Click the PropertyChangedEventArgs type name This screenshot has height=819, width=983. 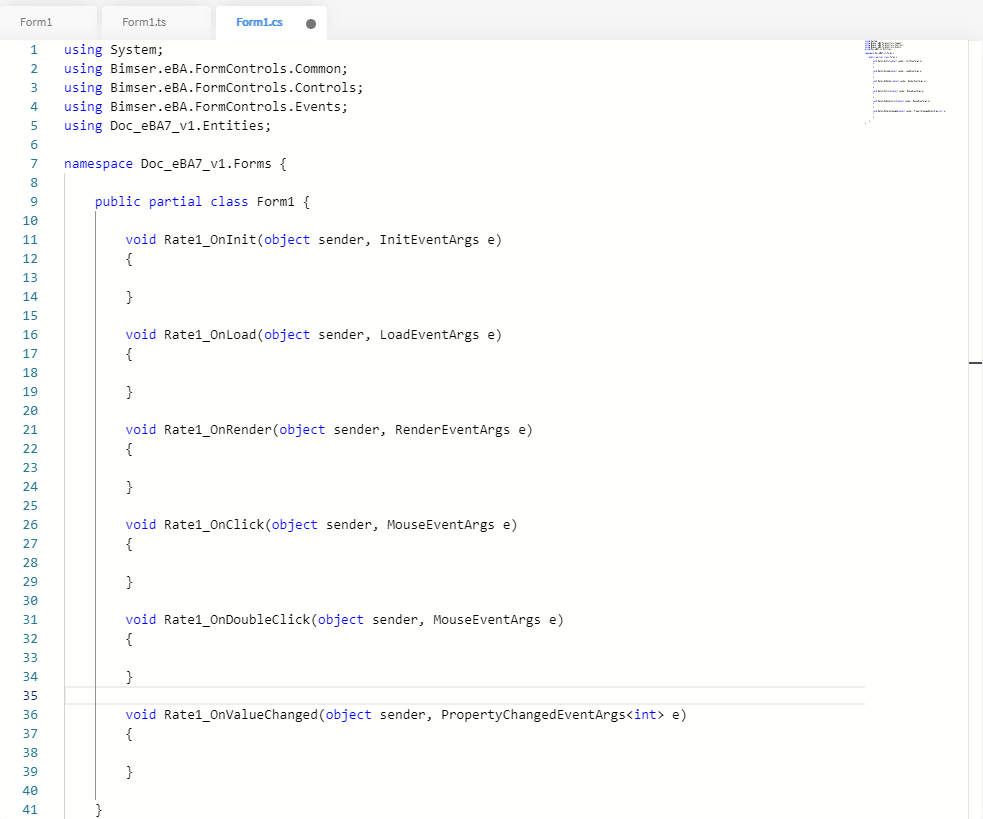point(532,715)
